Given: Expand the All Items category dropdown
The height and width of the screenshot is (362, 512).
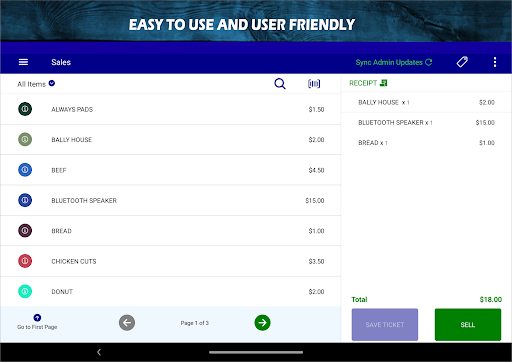Looking at the screenshot, I should click(x=36, y=84).
